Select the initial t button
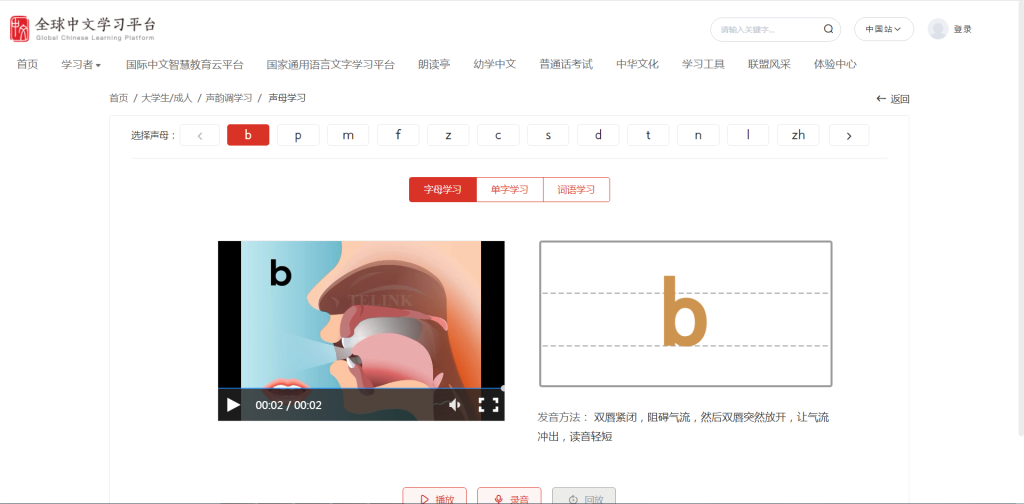The width and height of the screenshot is (1024, 504). [648, 135]
